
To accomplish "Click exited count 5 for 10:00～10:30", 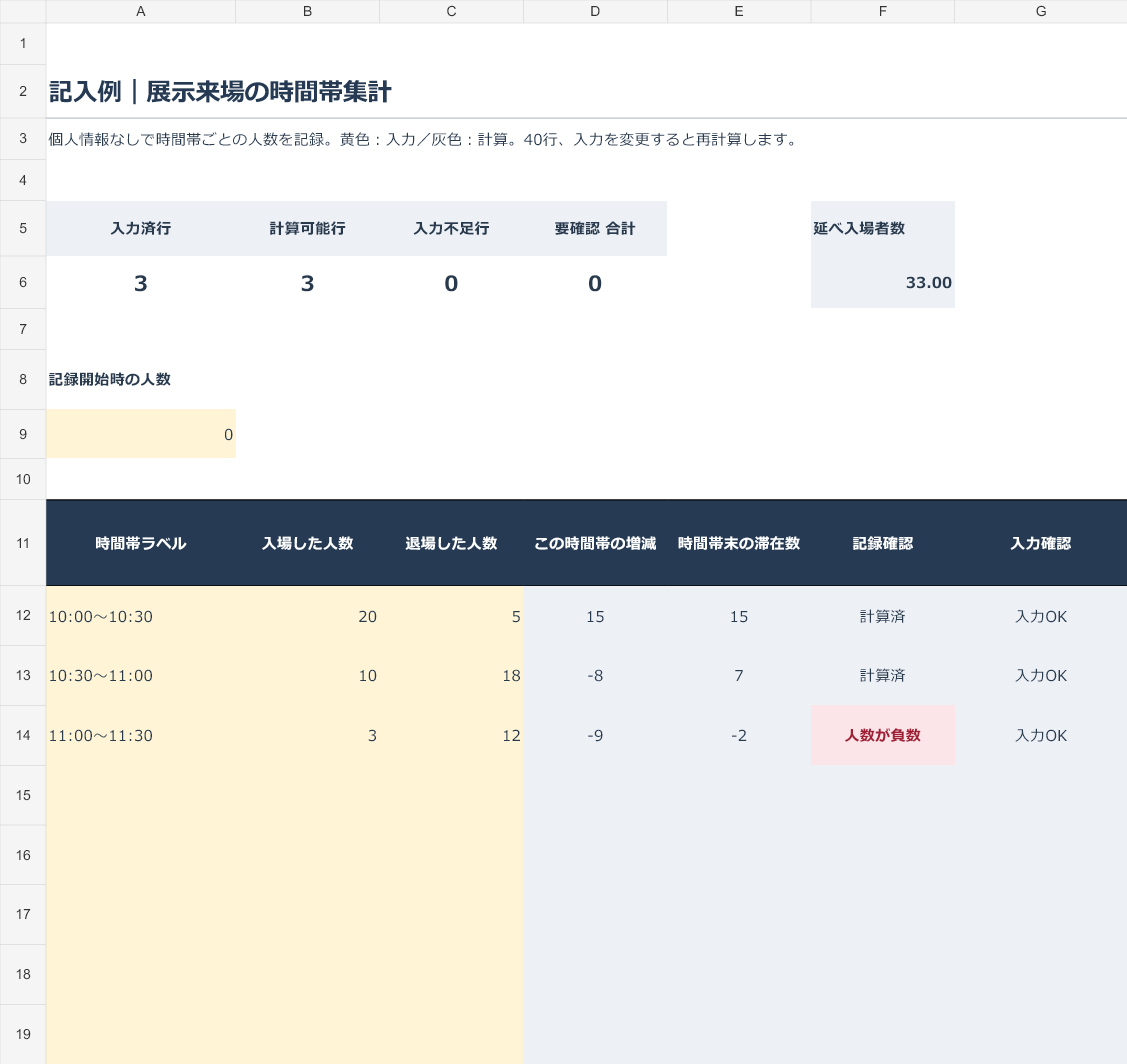I will pos(451,616).
